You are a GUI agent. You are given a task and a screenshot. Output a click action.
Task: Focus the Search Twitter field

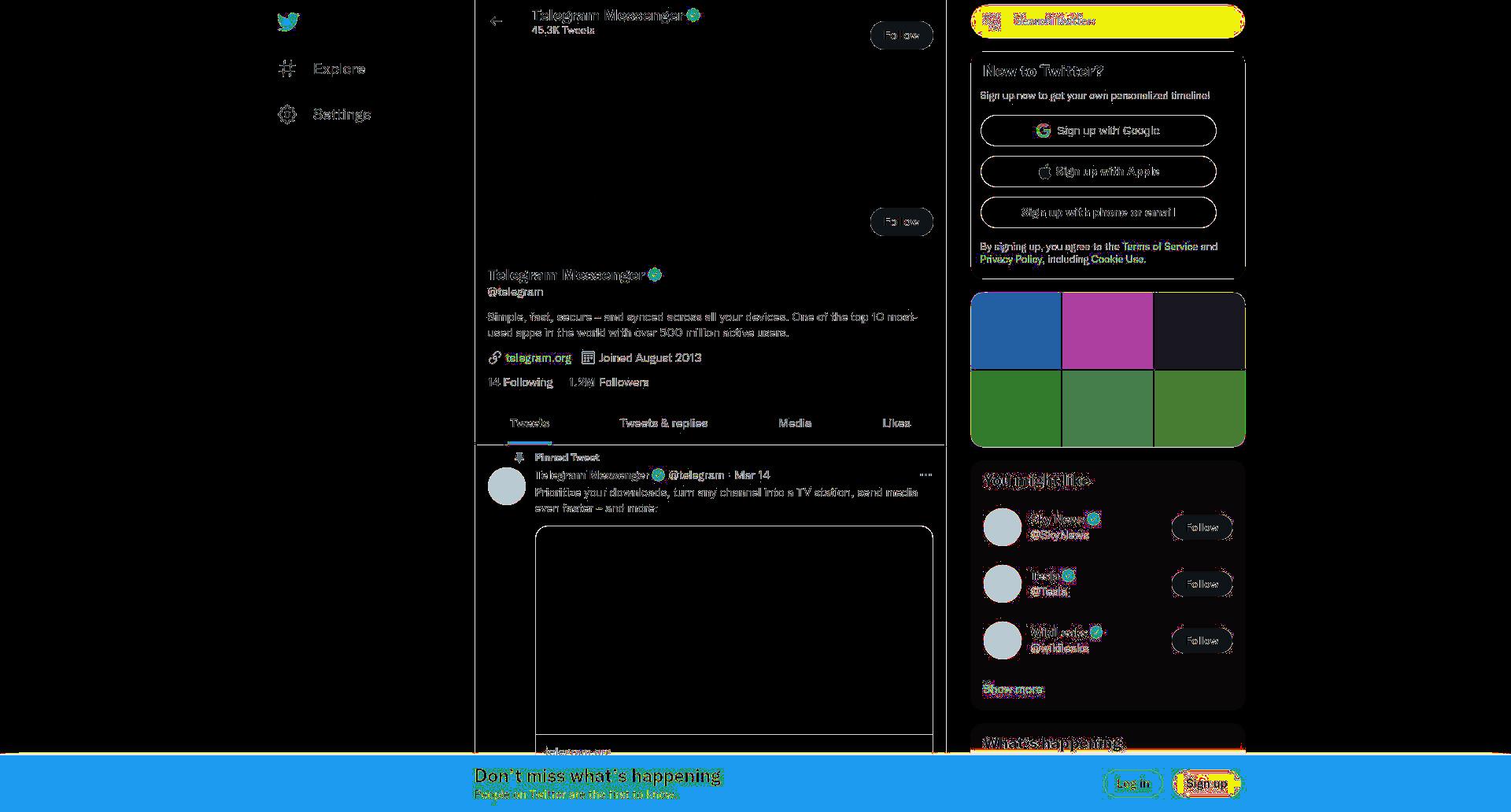(1108, 21)
